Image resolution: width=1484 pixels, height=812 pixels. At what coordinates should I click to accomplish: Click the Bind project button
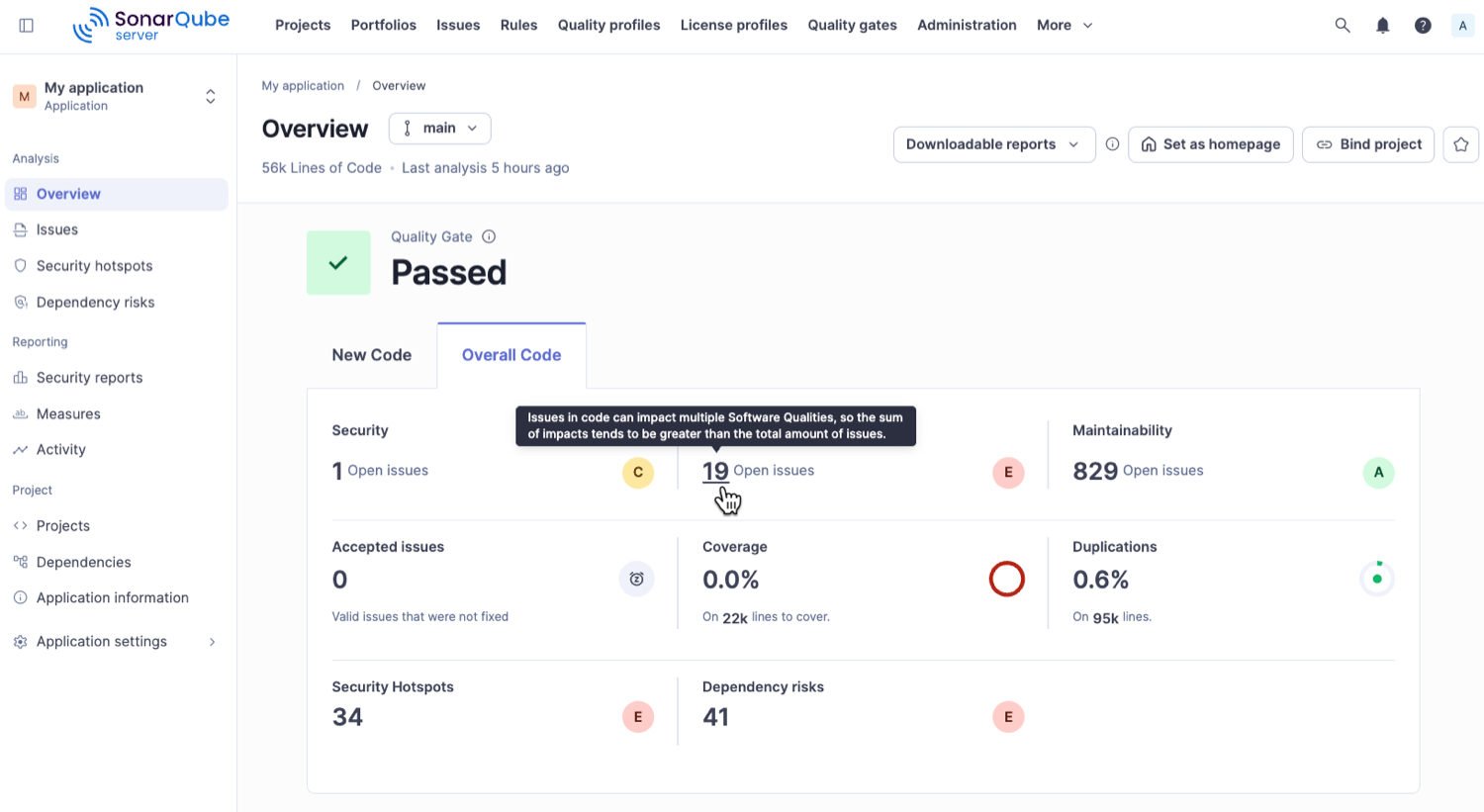1368,144
